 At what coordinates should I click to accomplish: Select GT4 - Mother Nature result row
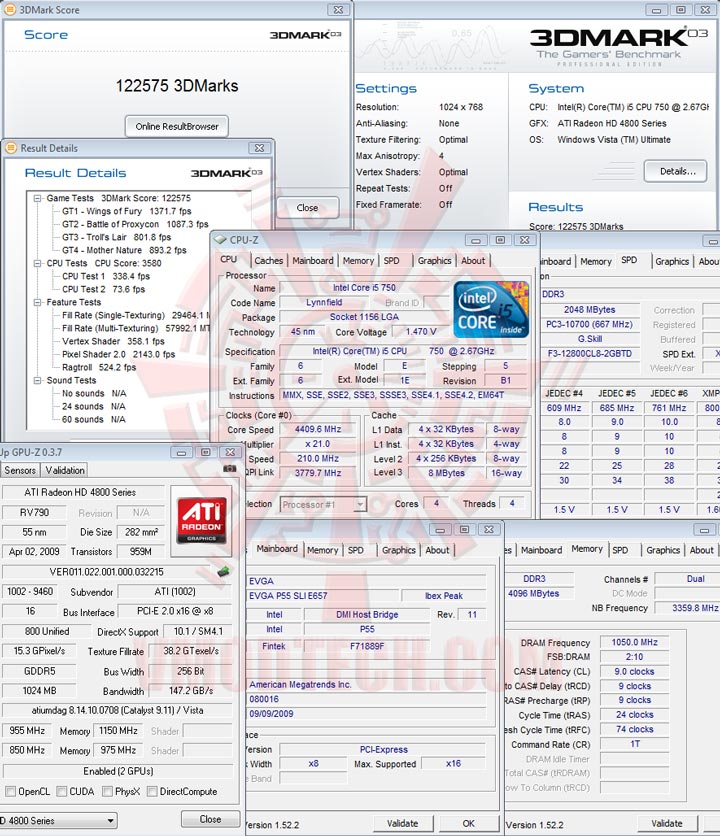pyautogui.click(x=124, y=250)
